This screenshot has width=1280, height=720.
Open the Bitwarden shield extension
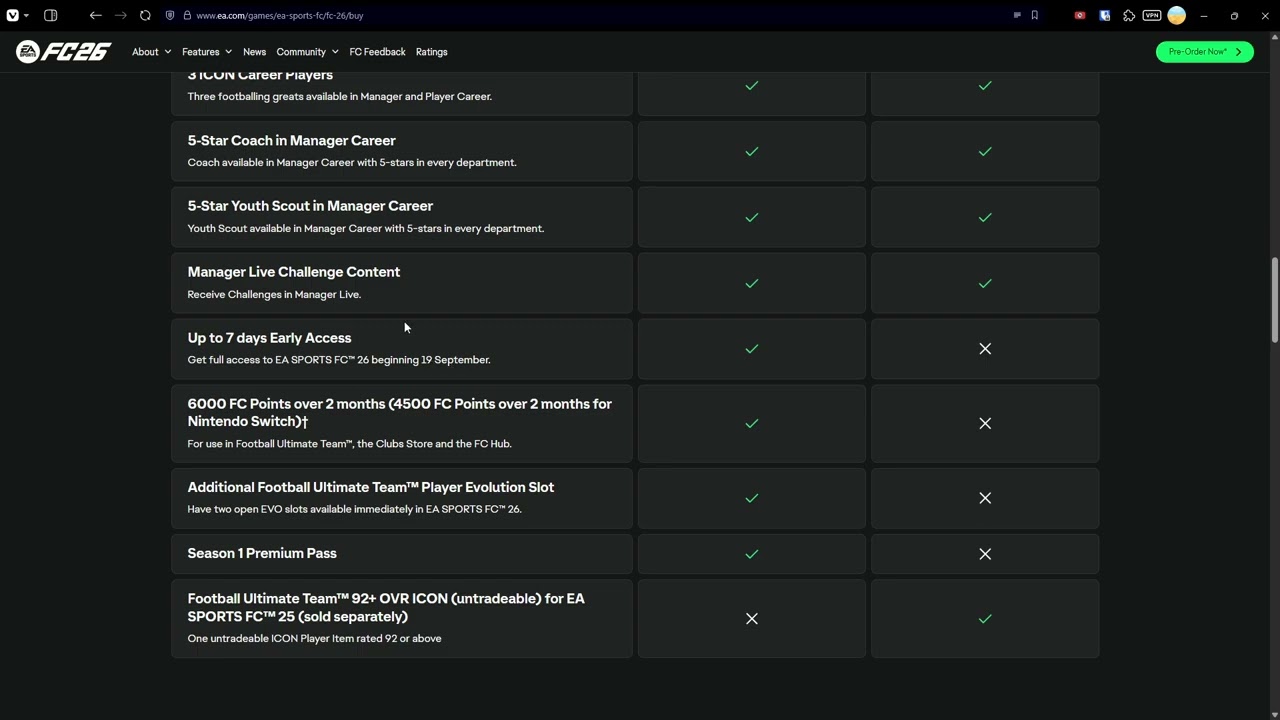(x=1104, y=15)
